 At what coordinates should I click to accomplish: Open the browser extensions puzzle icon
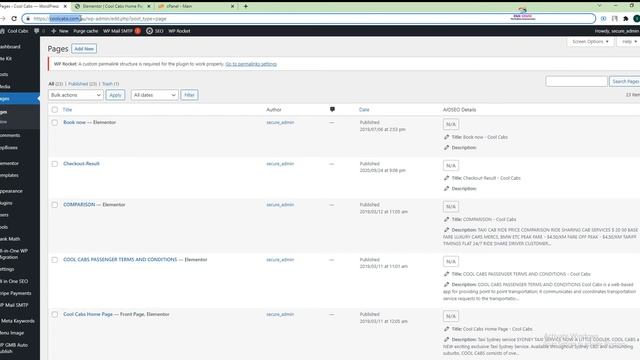tap(625, 19)
